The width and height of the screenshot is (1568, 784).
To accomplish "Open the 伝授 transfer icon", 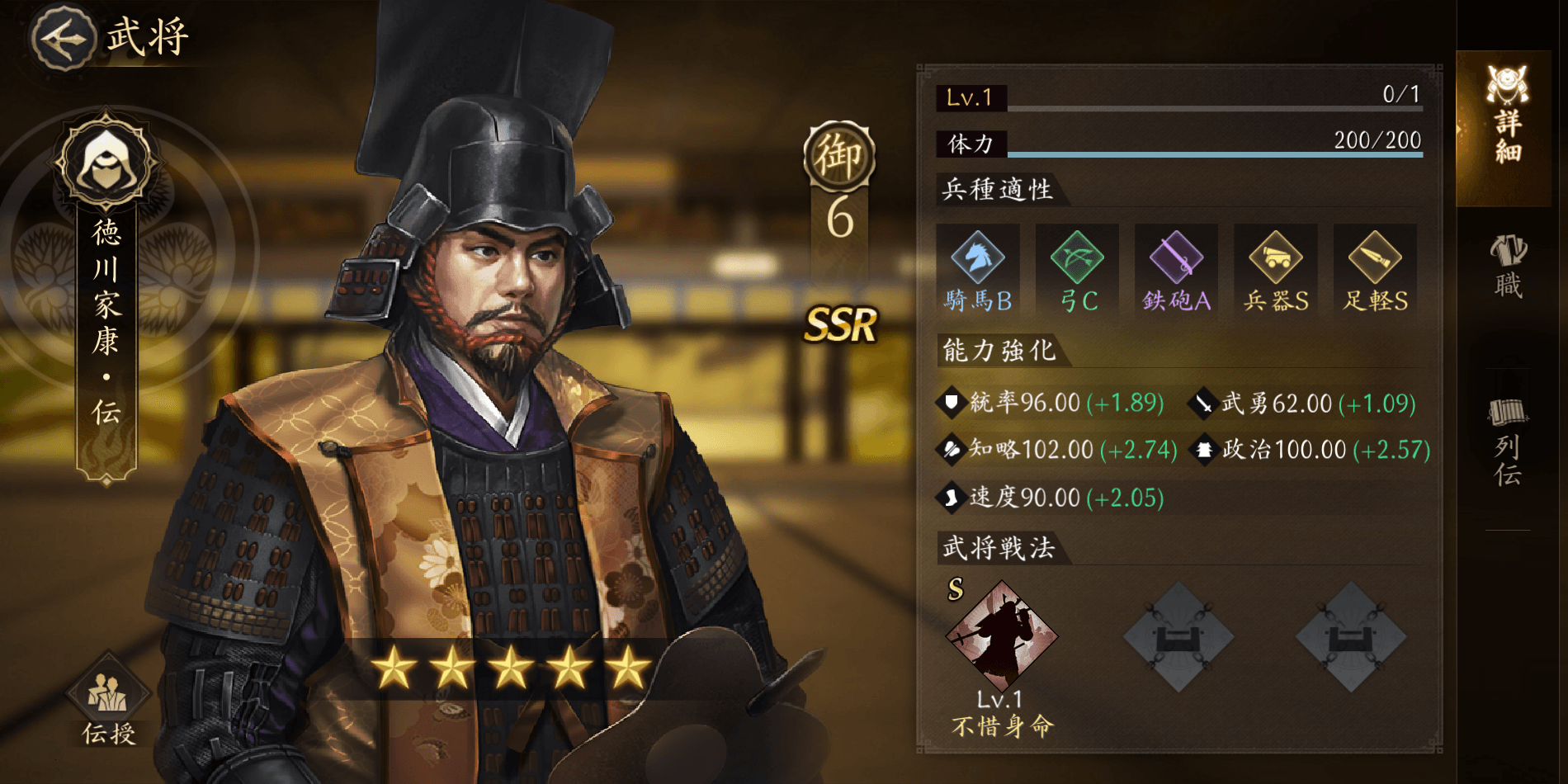I will [108, 697].
